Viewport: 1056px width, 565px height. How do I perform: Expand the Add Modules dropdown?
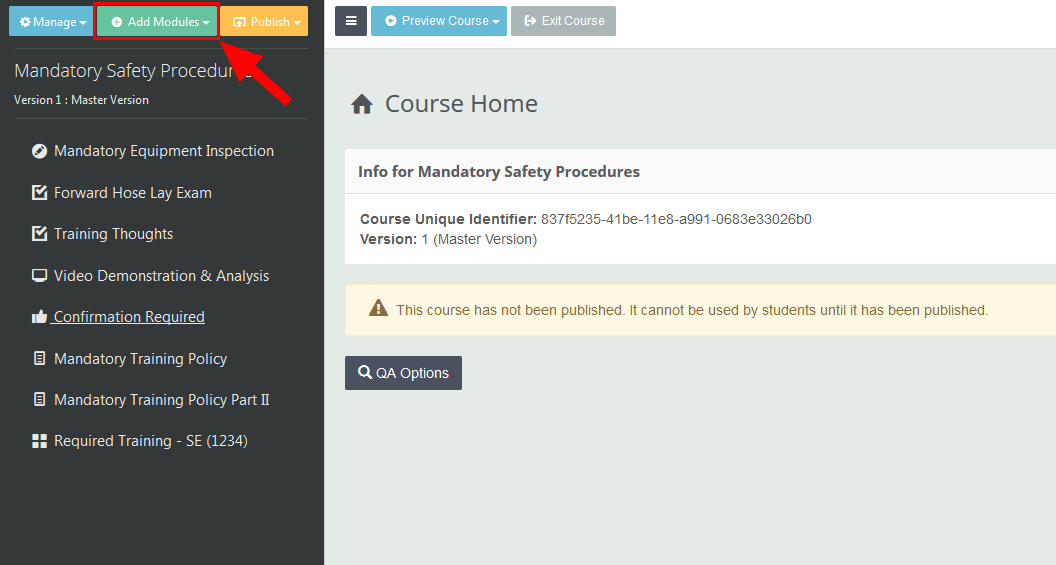point(159,22)
